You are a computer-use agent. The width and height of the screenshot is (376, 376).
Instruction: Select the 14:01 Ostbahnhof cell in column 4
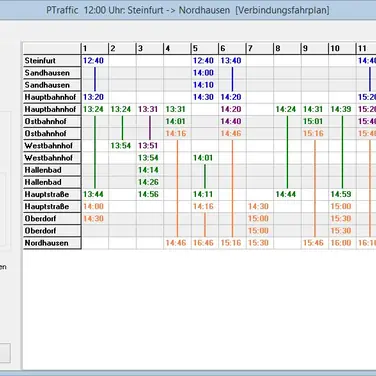tap(177, 121)
